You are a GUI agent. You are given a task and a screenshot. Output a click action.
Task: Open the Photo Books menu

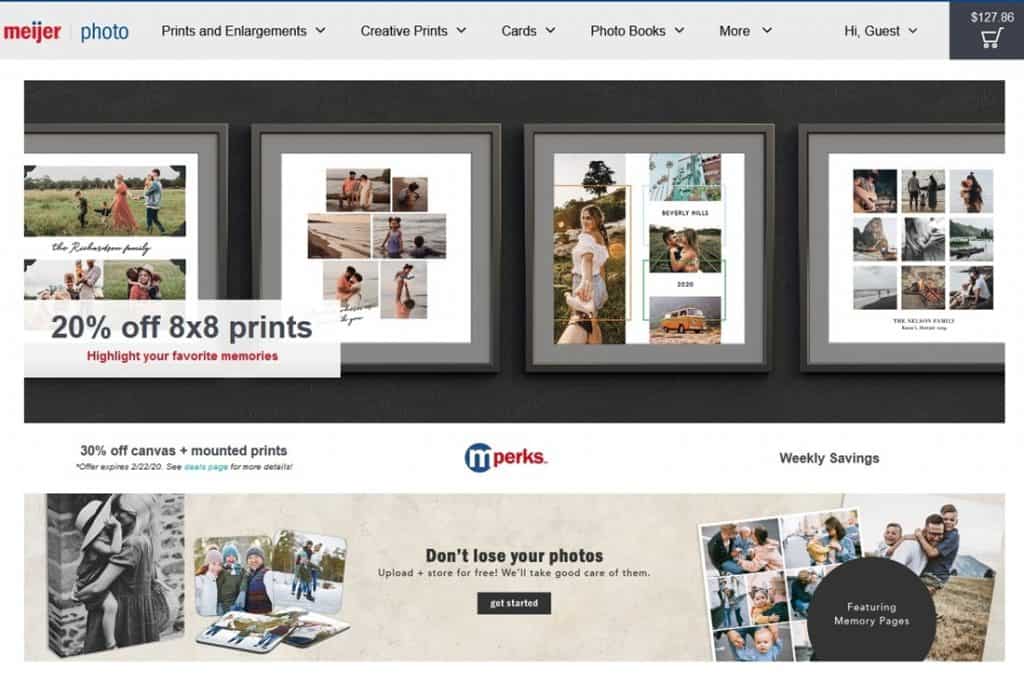(628, 31)
